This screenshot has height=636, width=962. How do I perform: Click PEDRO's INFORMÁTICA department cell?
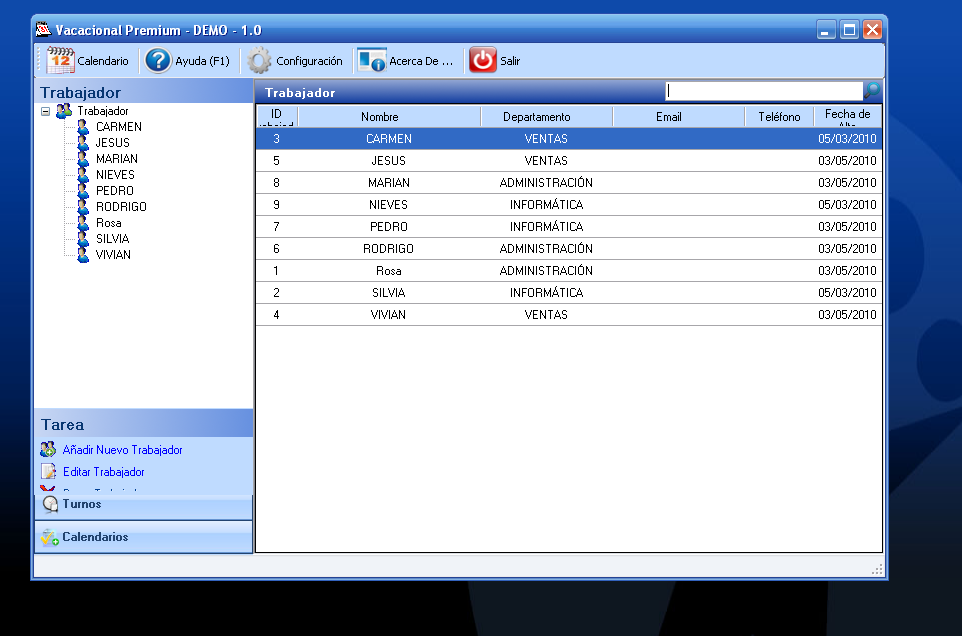[x=547, y=227]
